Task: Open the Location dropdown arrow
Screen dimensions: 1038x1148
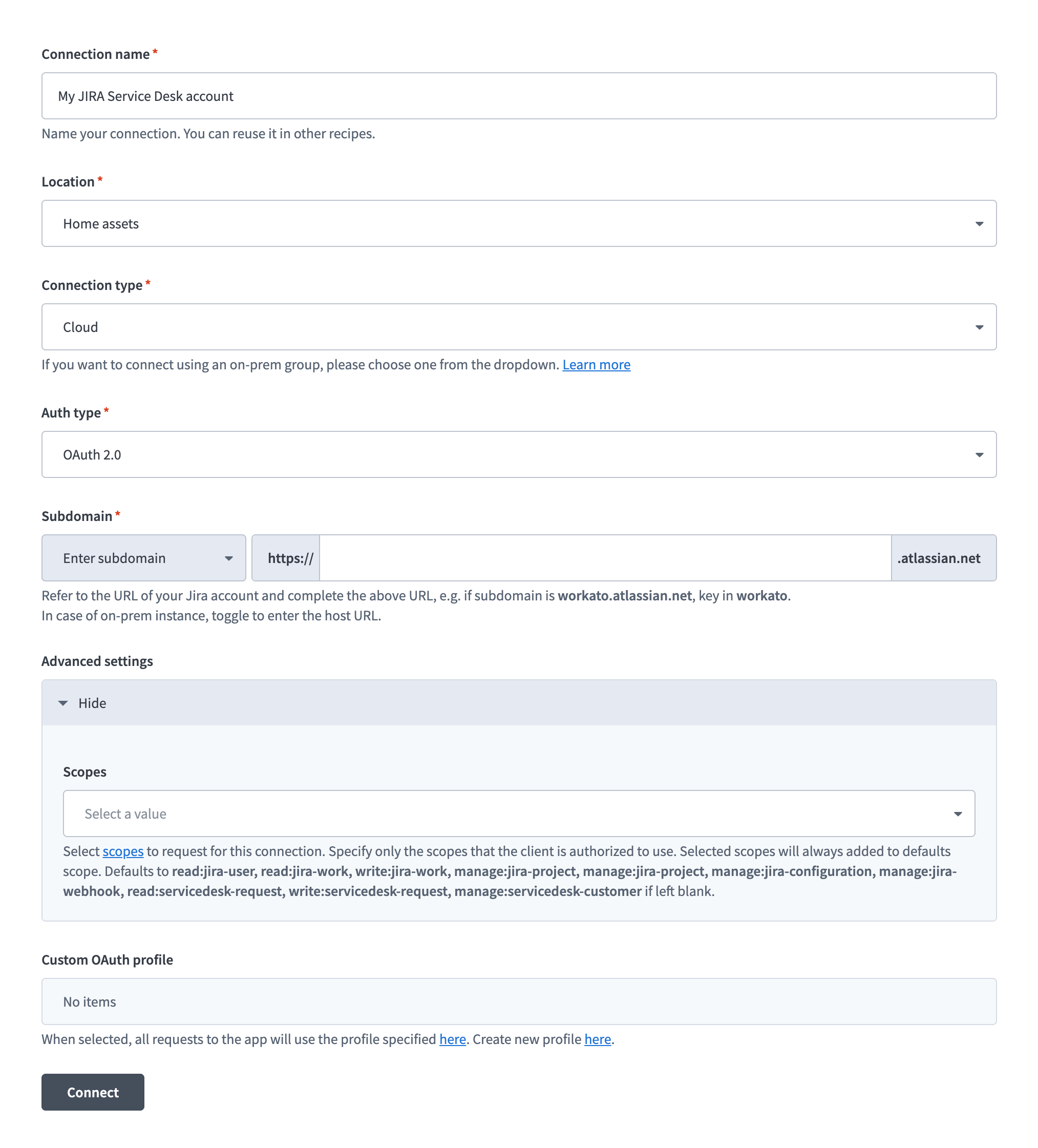Action: [980, 223]
